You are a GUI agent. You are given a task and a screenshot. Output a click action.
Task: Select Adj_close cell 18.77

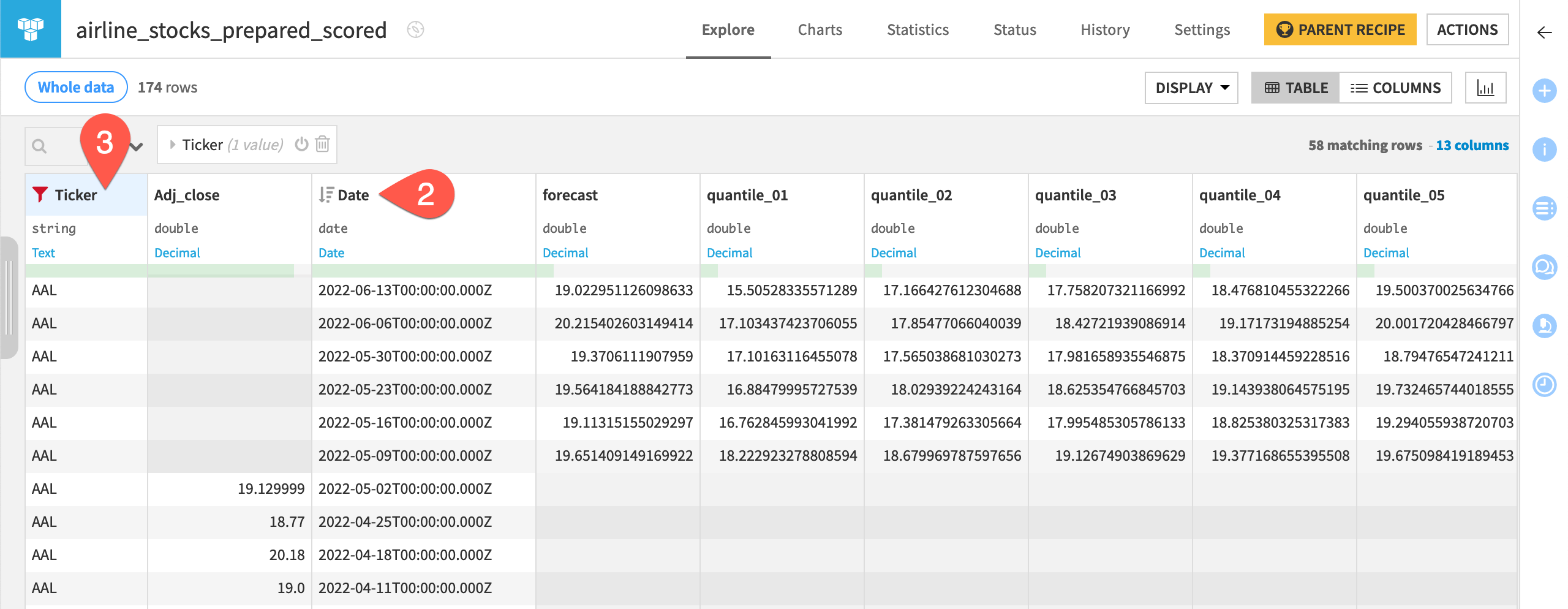point(230,521)
